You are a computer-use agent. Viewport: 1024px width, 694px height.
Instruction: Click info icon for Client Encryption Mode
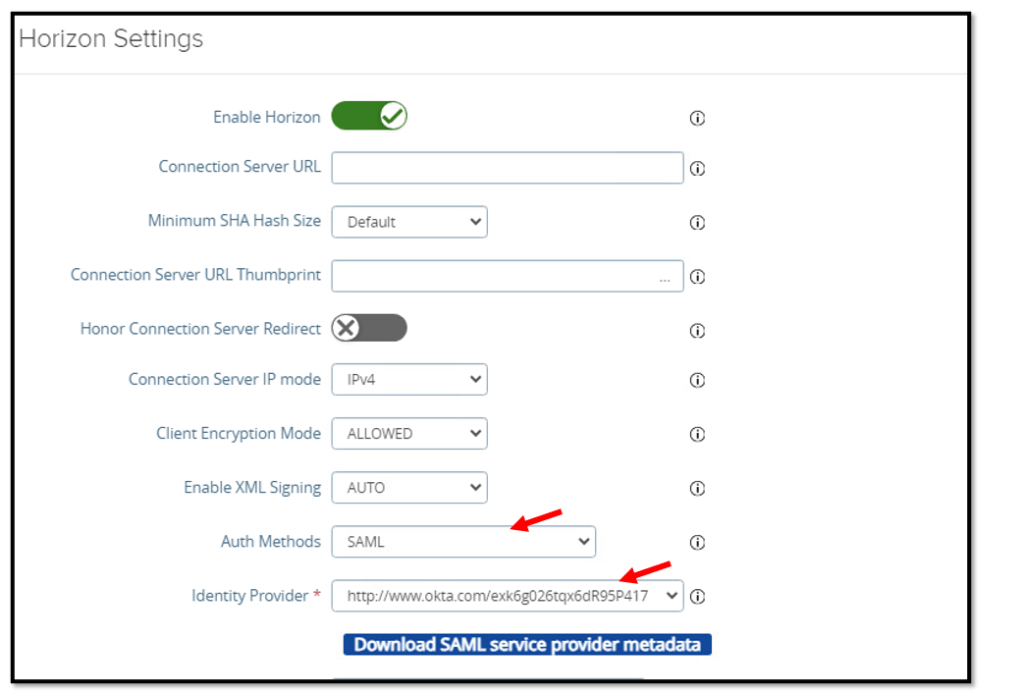(698, 435)
